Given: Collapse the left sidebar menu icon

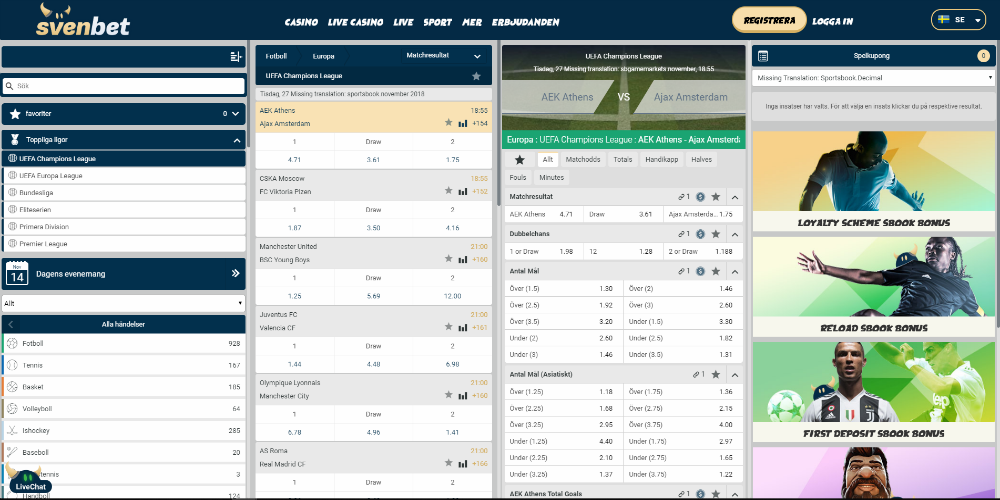Looking at the screenshot, I should click(x=236, y=57).
